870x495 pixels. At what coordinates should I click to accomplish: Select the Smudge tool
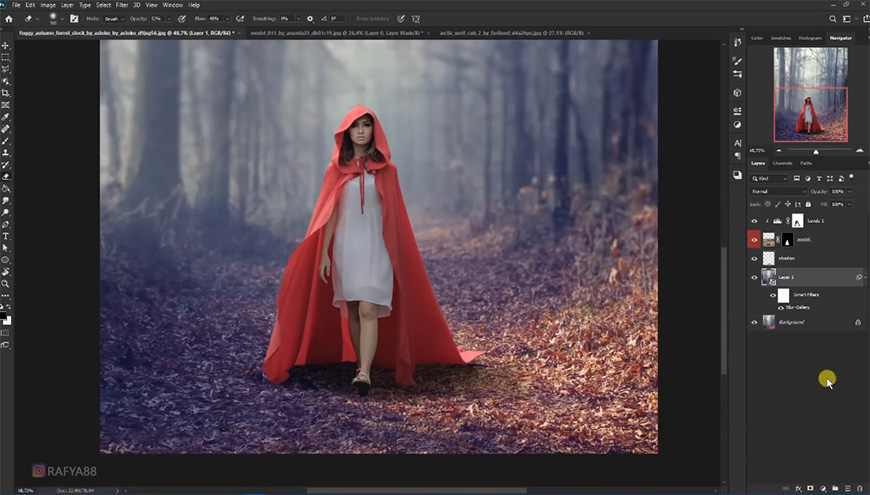[6, 200]
